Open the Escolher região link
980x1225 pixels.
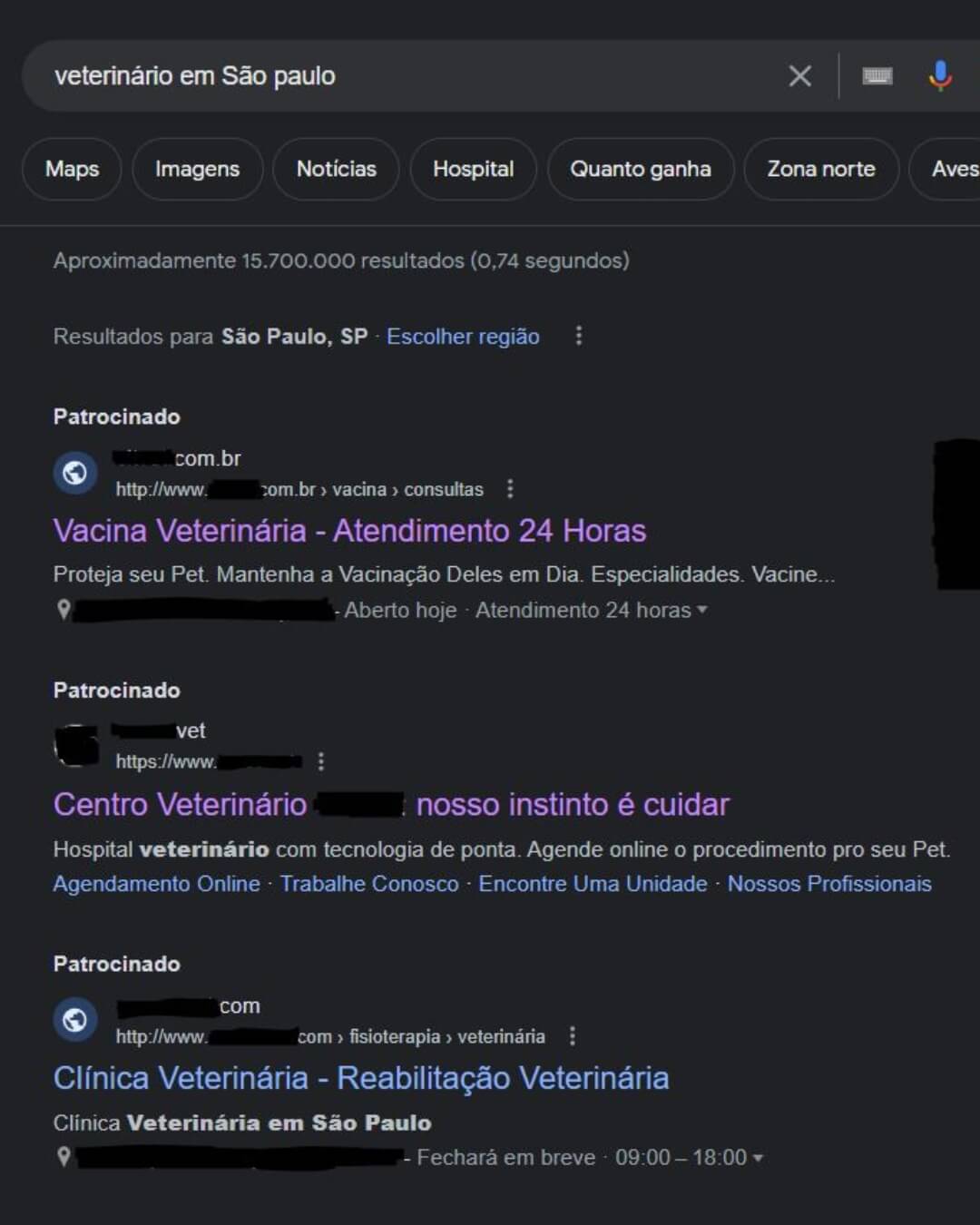tap(463, 337)
